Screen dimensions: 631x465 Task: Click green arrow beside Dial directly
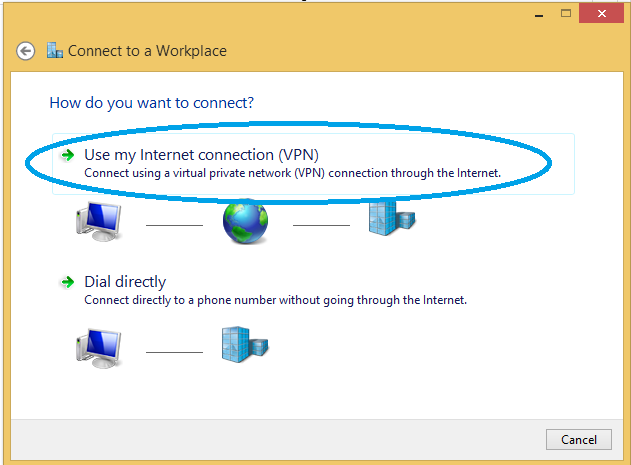tap(68, 282)
